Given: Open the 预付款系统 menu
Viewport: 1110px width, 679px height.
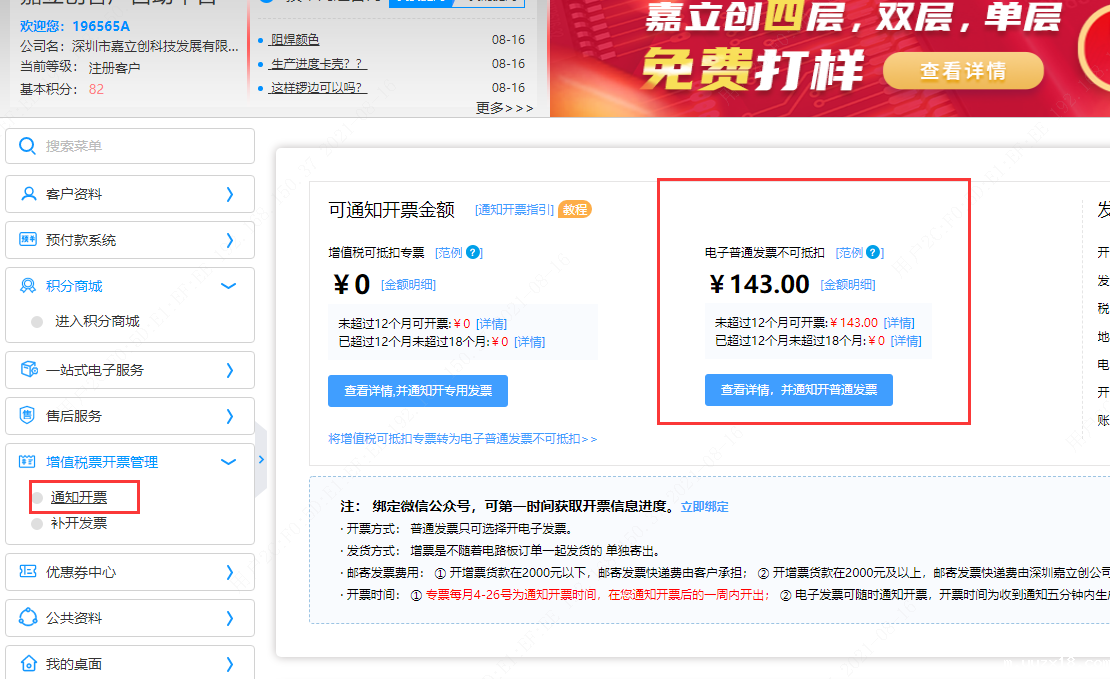Looking at the screenshot, I should tap(81, 240).
